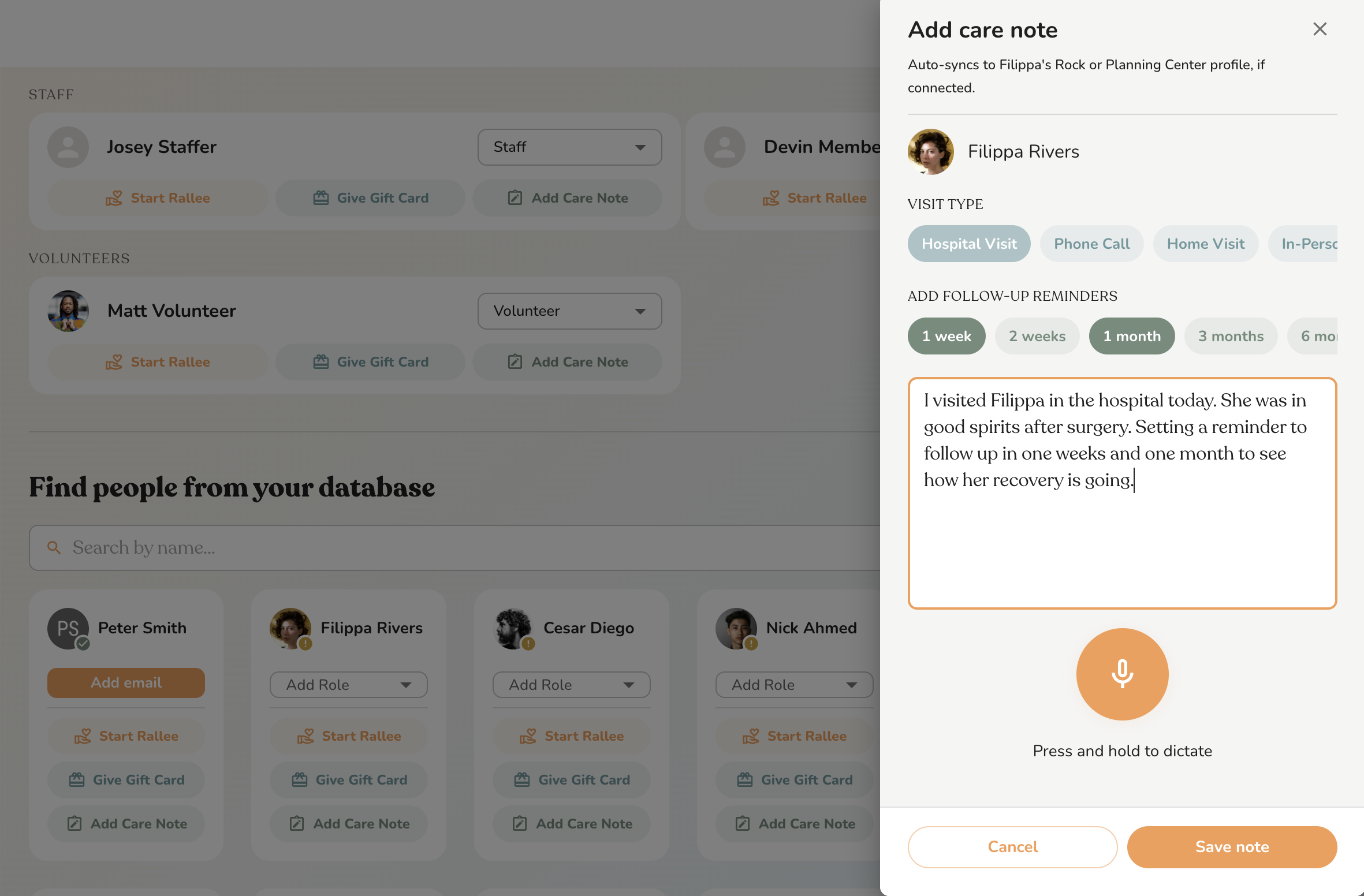Cancel the care note

click(x=1012, y=847)
